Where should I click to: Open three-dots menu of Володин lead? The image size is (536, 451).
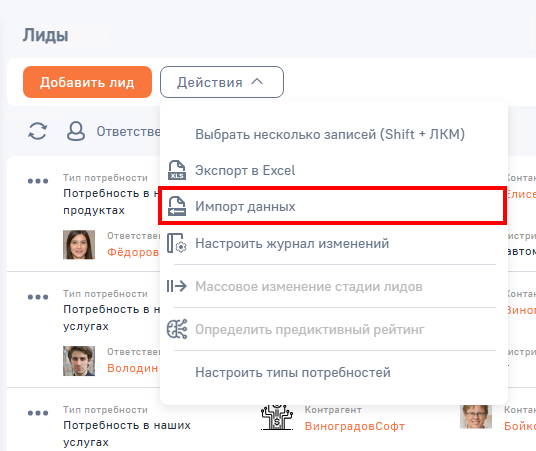point(38,297)
